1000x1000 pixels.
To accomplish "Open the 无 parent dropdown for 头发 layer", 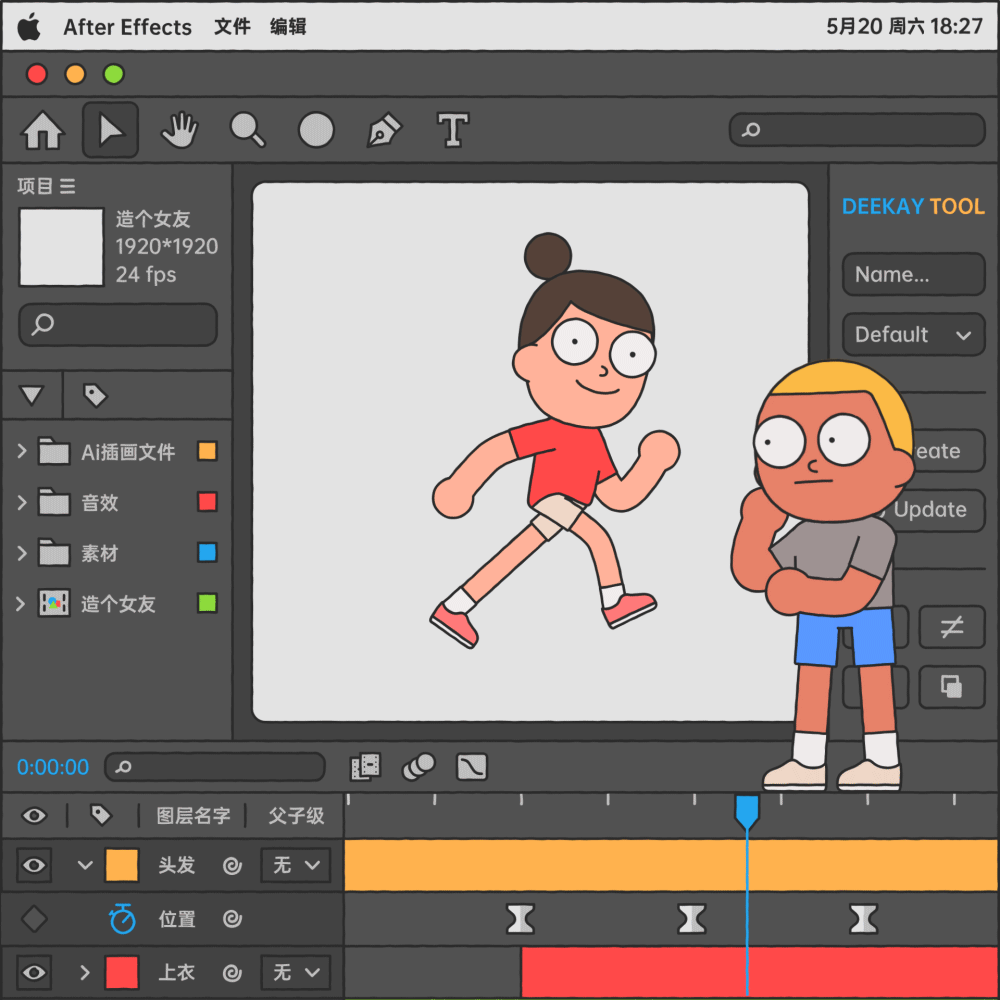I will 295,865.
